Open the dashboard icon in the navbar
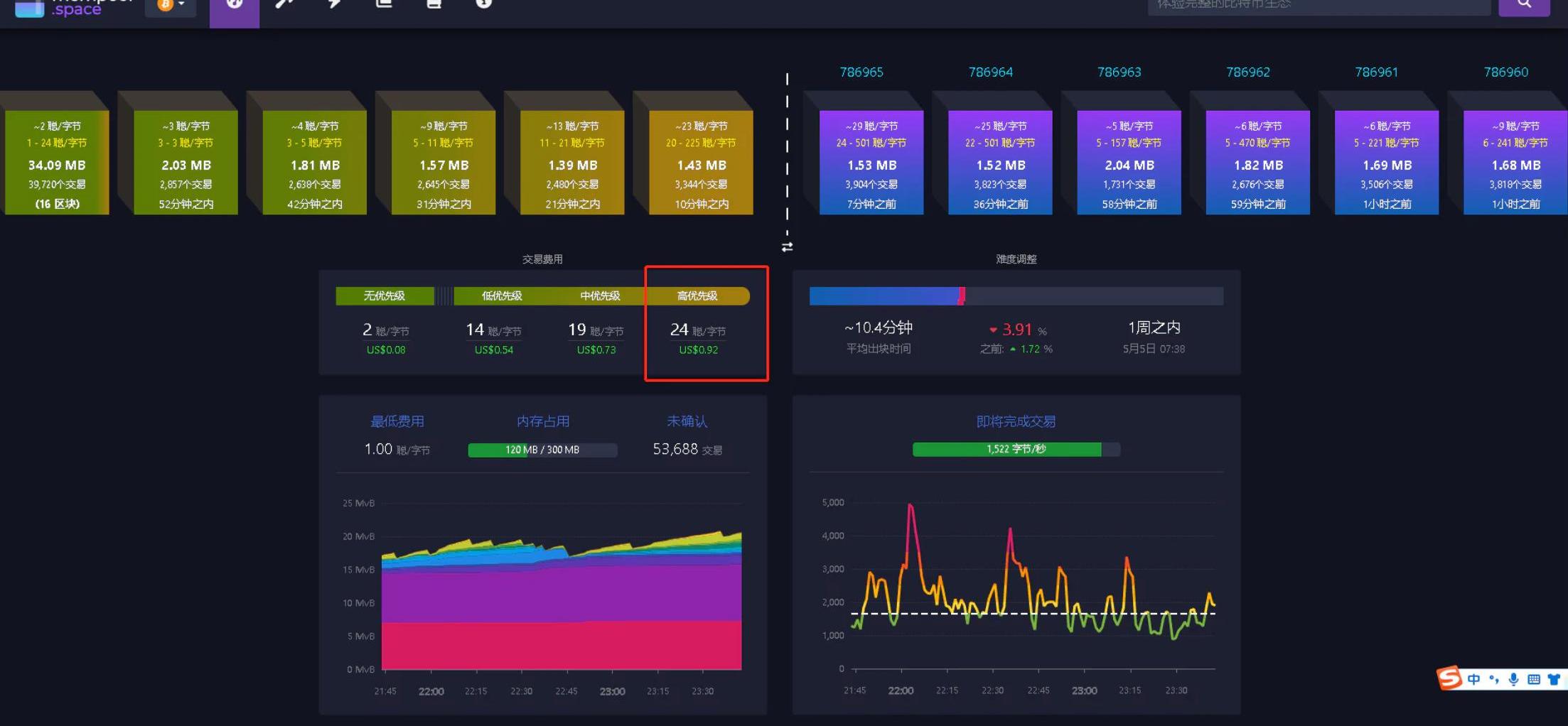 pyautogui.click(x=234, y=4)
